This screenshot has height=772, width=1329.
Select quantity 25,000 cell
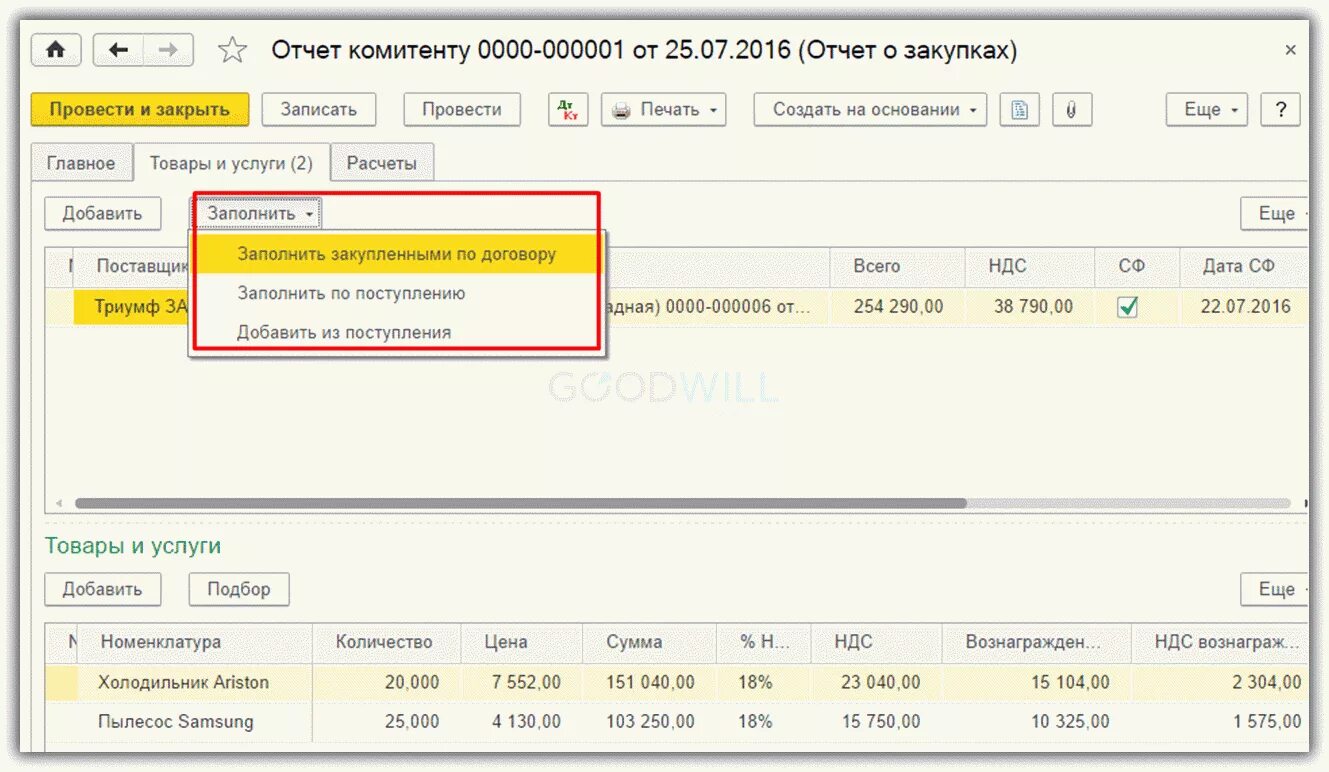[x=387, y=721]
